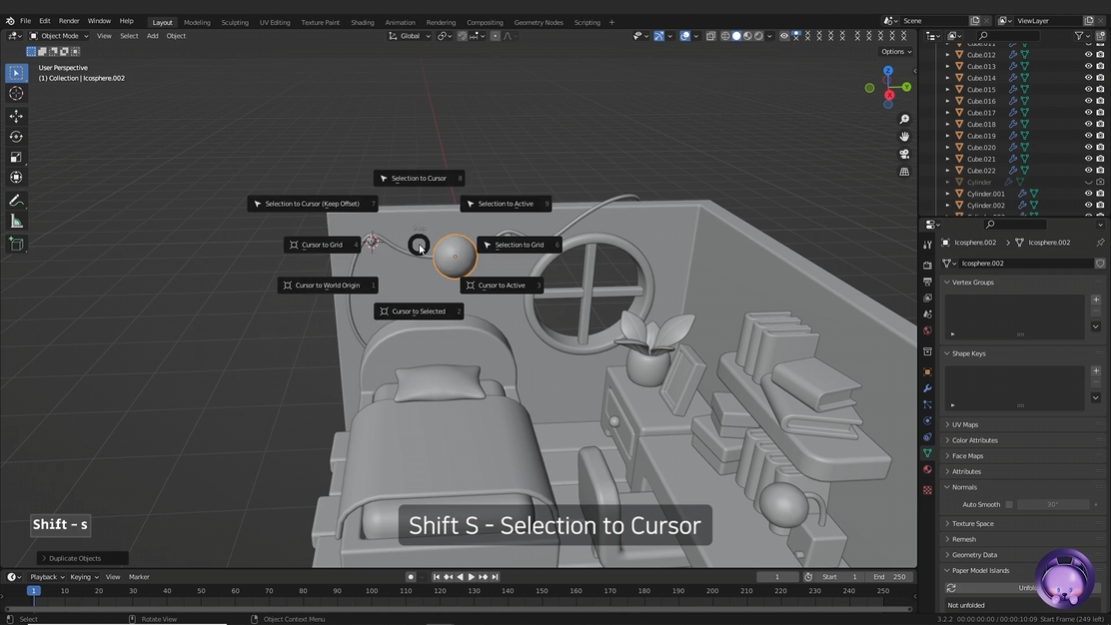This screenshot has height=625, width=1111.
Task: Choose Selection to Active option
Action: (x=505, y=204)
